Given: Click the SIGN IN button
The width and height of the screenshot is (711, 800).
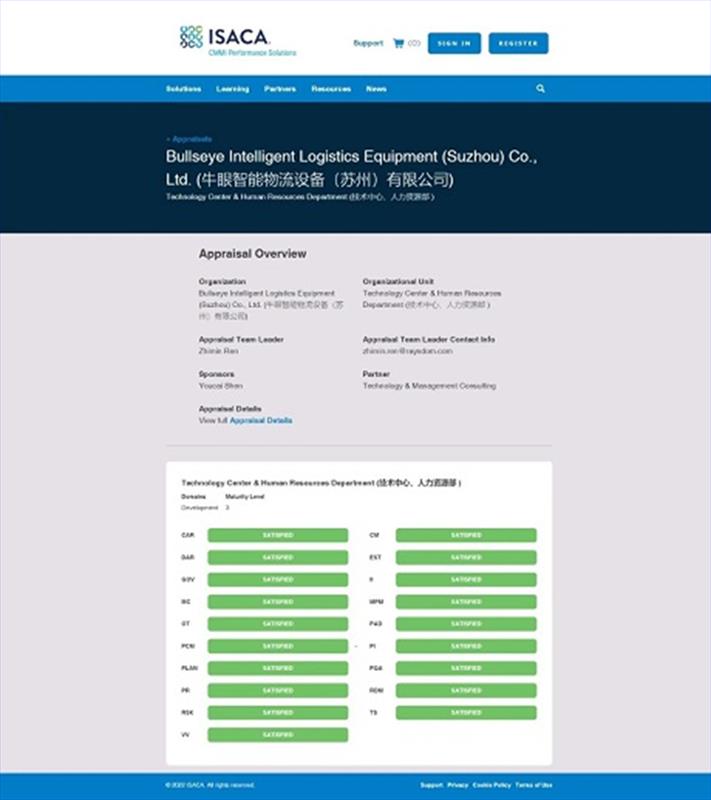Looking at the screenshot, I should (454, 43).
